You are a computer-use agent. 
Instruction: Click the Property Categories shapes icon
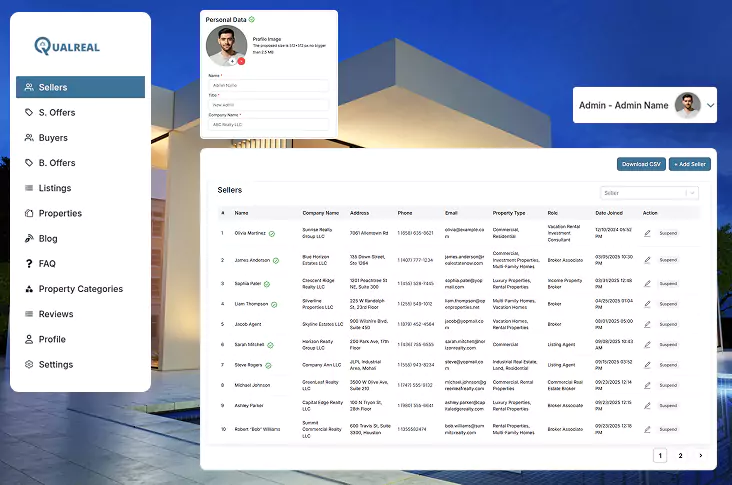click(29, 289)
